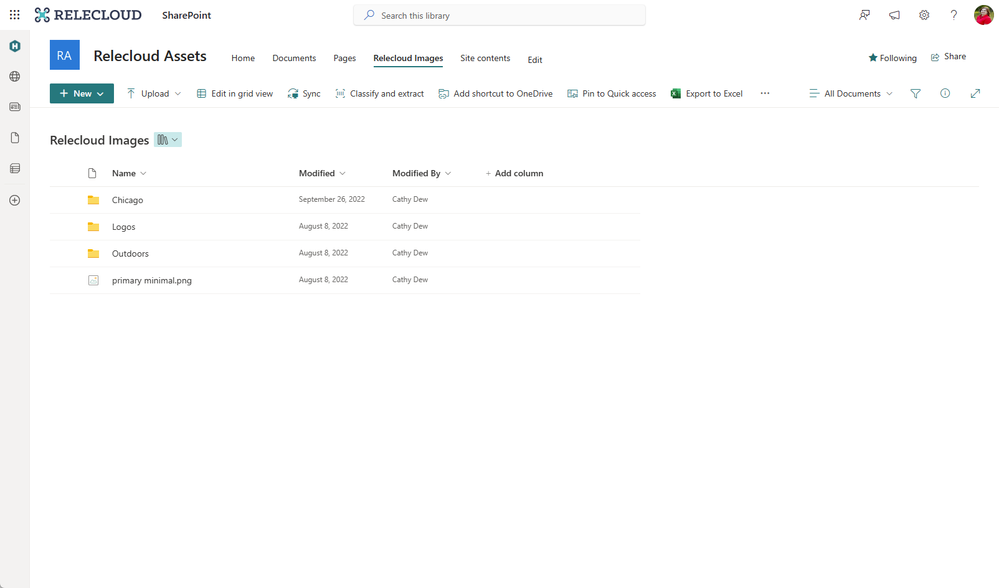Viewport: 999px width, 588px height.
Task: Open the Outdoors folder name
Action: pyautogui.click(x=130, y=254)
